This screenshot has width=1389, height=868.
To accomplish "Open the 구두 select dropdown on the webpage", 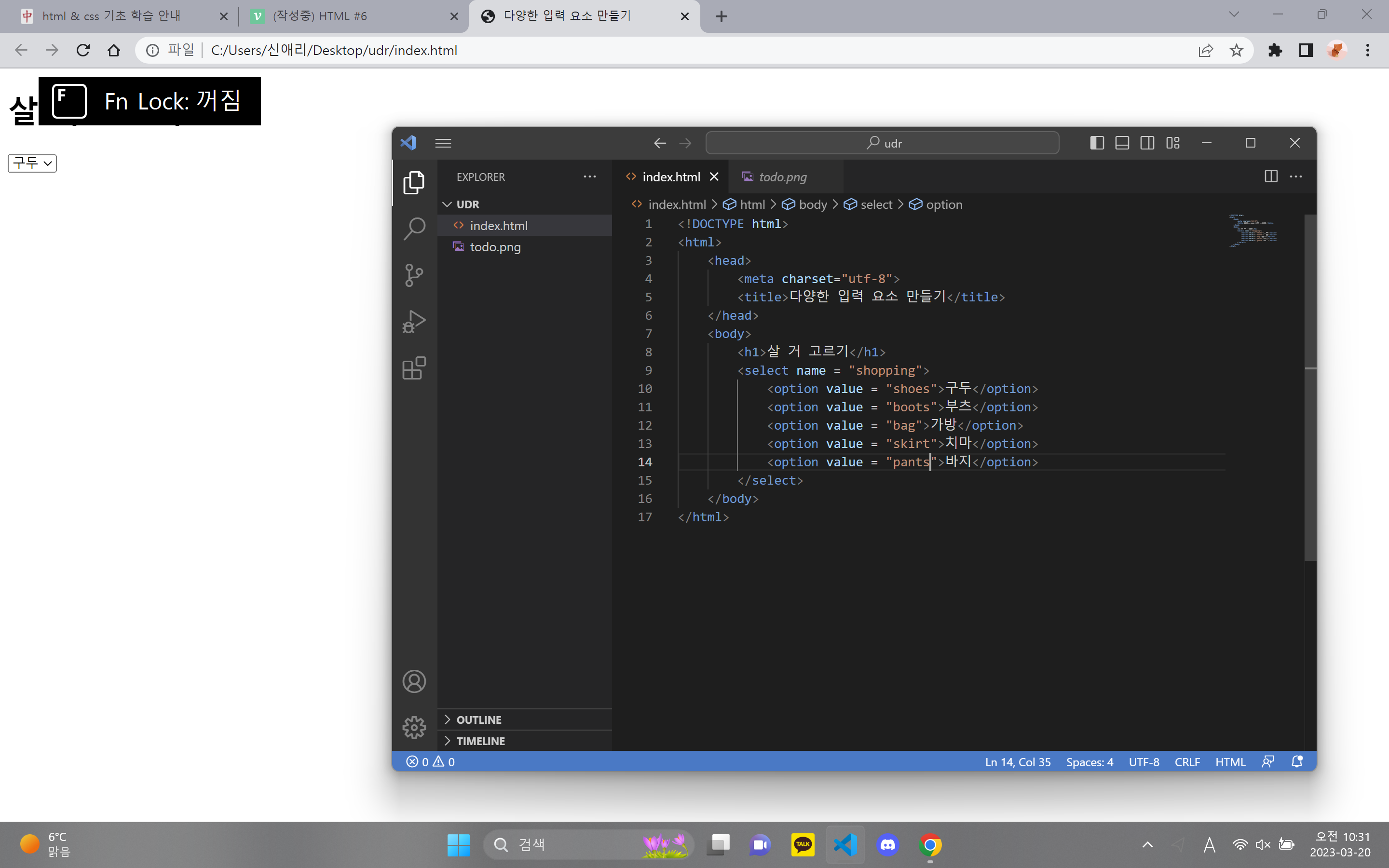I will 32,163.
